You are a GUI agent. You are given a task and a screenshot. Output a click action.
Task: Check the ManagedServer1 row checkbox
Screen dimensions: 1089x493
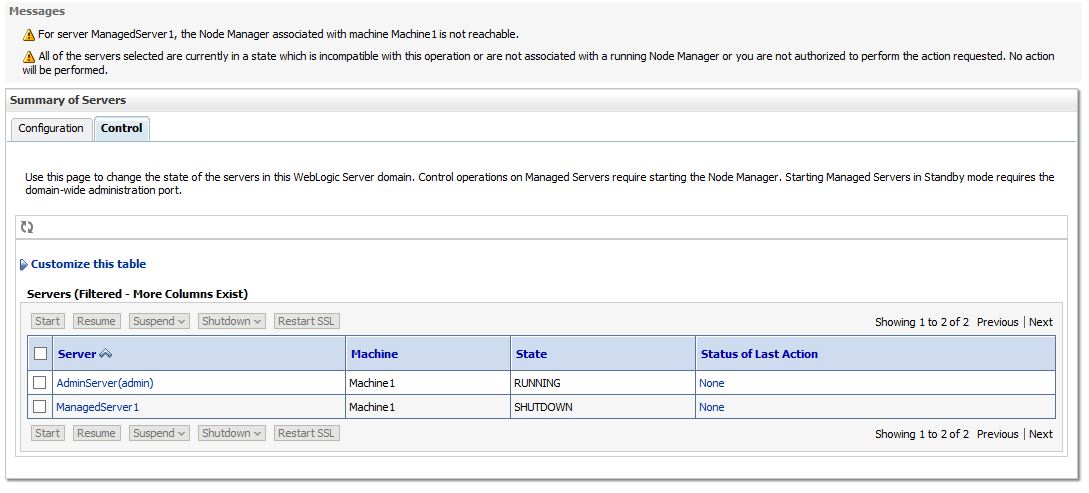coord(40,406)
